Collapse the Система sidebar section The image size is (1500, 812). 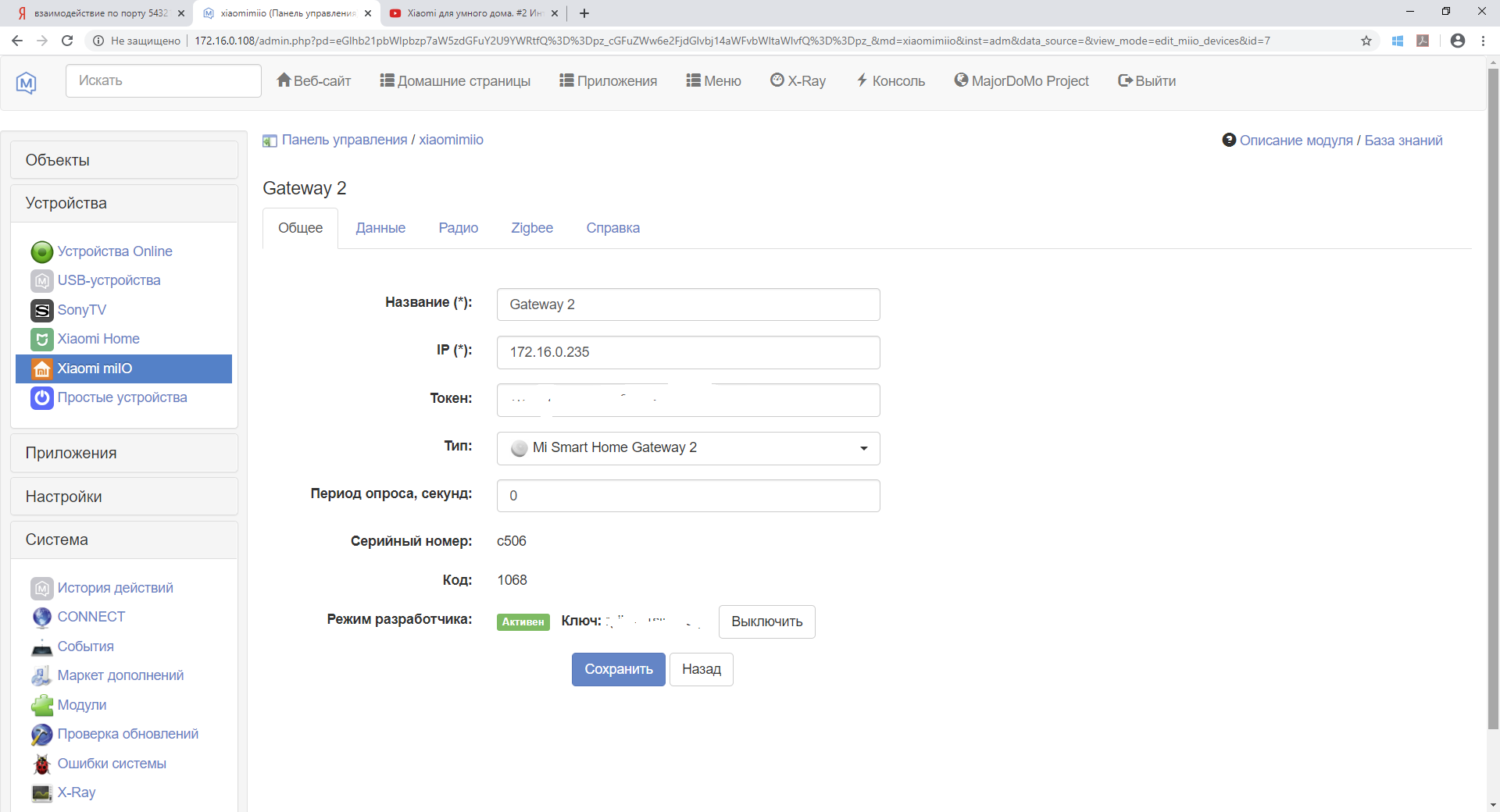(124, 540)
